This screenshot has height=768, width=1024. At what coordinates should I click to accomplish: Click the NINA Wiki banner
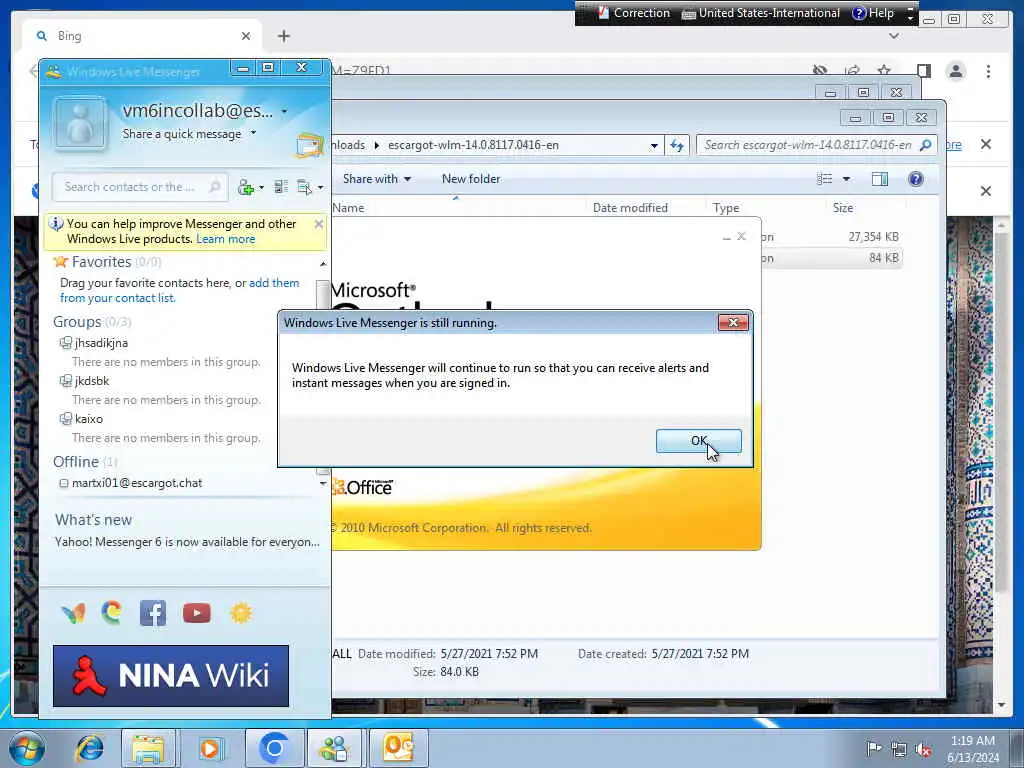(170, 676)
